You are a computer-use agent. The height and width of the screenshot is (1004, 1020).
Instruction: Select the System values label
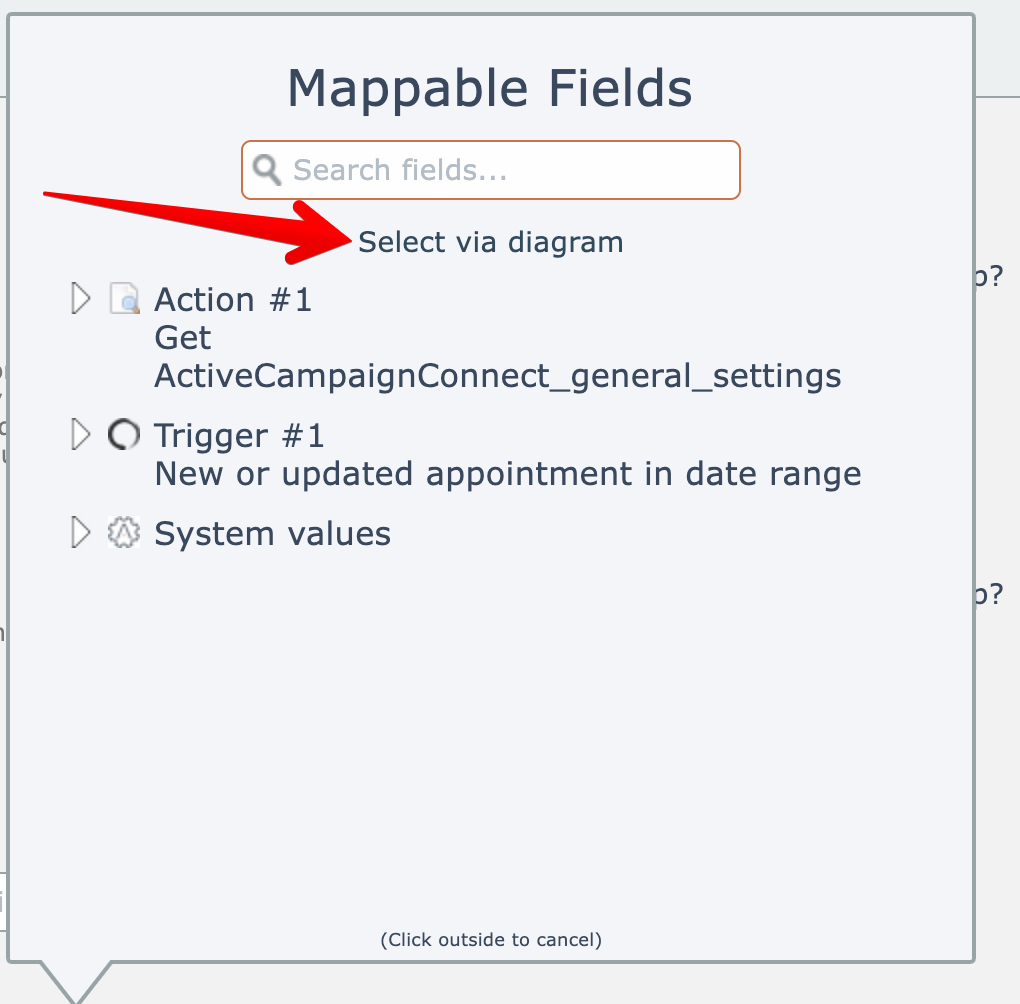pyautogui.click(x=272, y=534)
